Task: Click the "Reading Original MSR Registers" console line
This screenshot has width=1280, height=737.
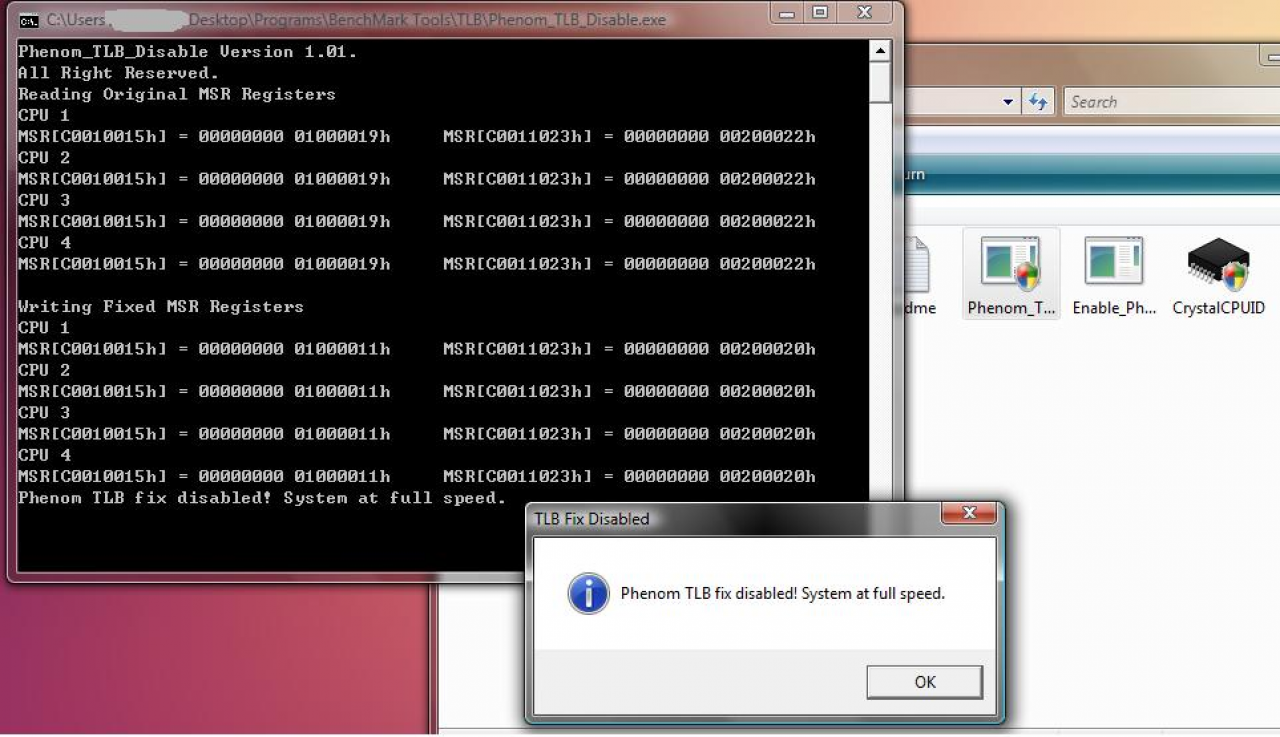Action: [x=177, y=94]
